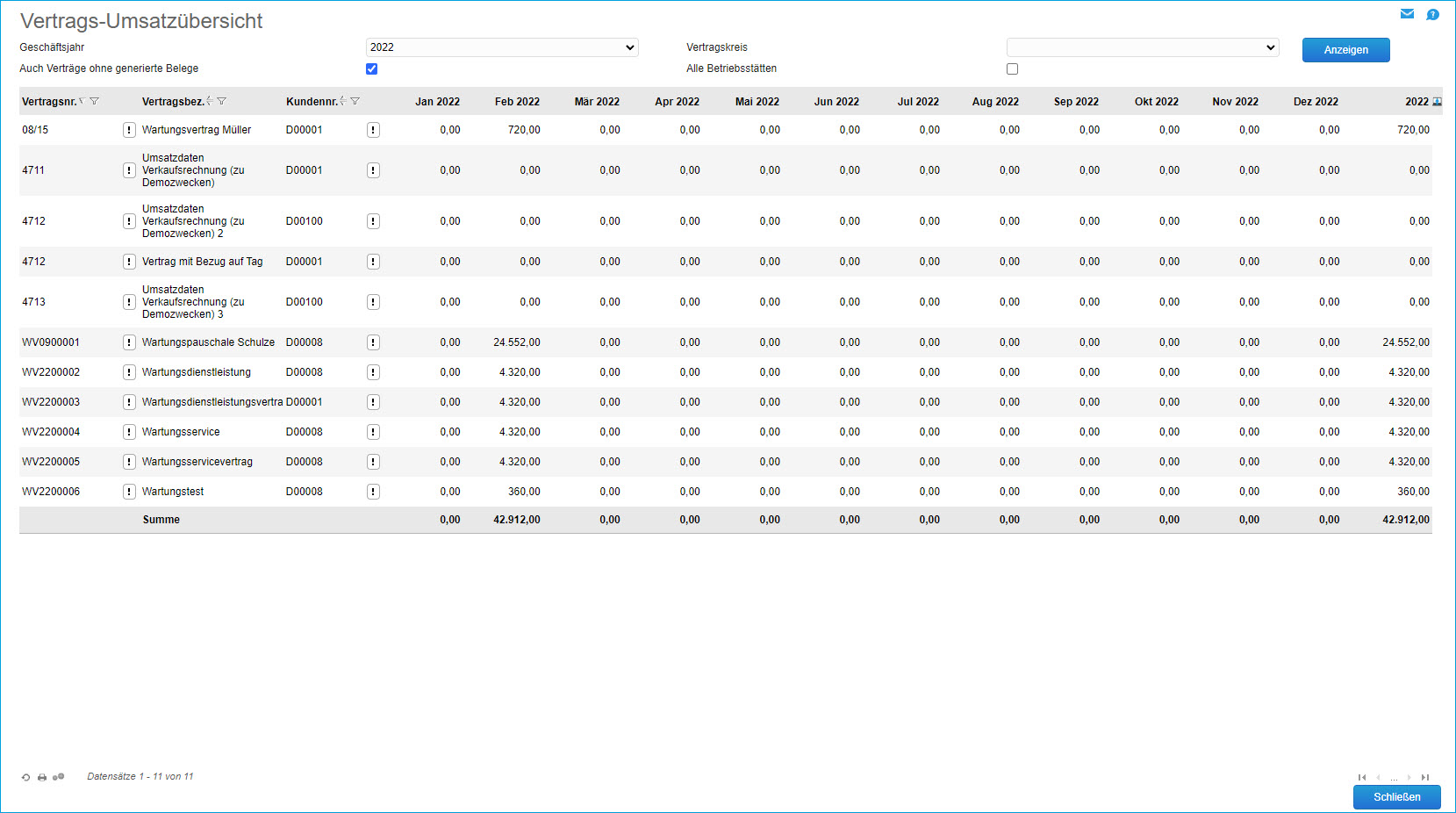Enable the 'Alle Betriebsstätten' checkbox
The width and height of the screenshot is (1456, 813).
(x=1012, y=68)
